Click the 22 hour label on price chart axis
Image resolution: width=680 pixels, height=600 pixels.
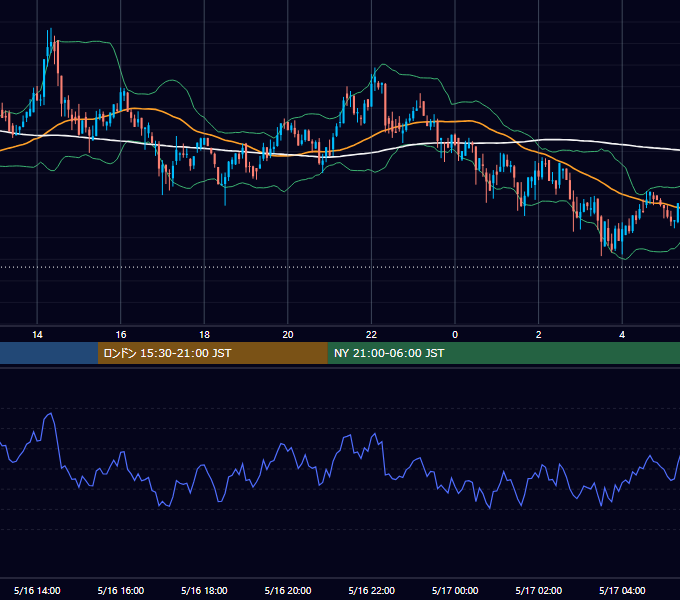[x=371, y=335]
